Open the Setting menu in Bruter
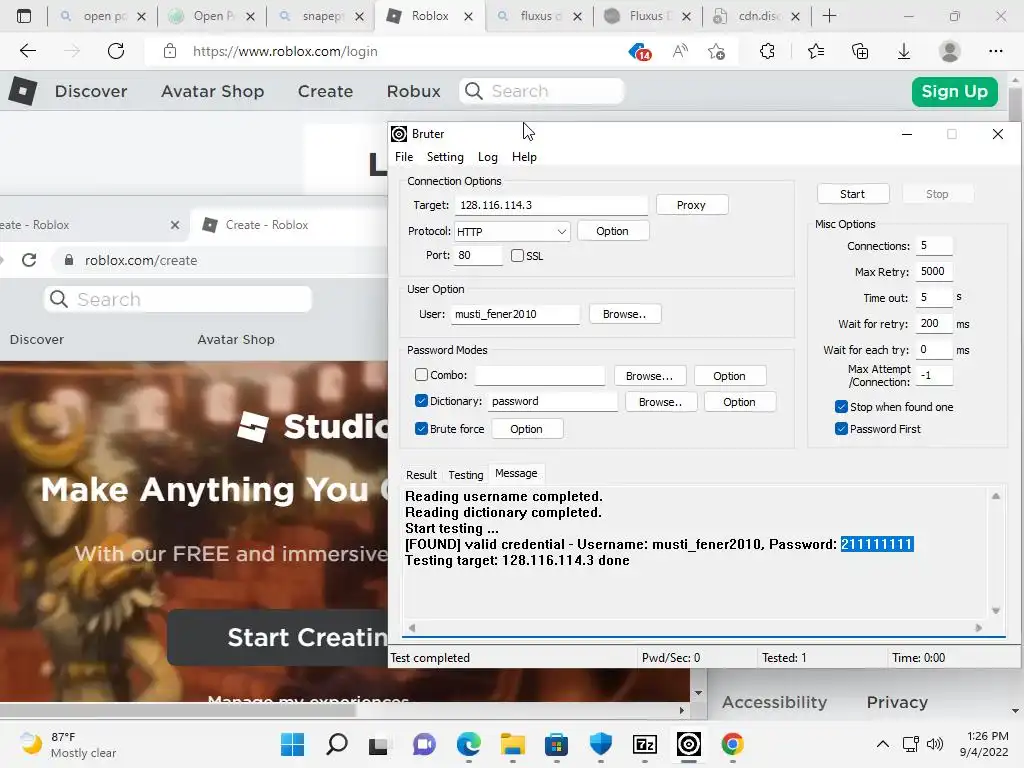 (445, 157)
